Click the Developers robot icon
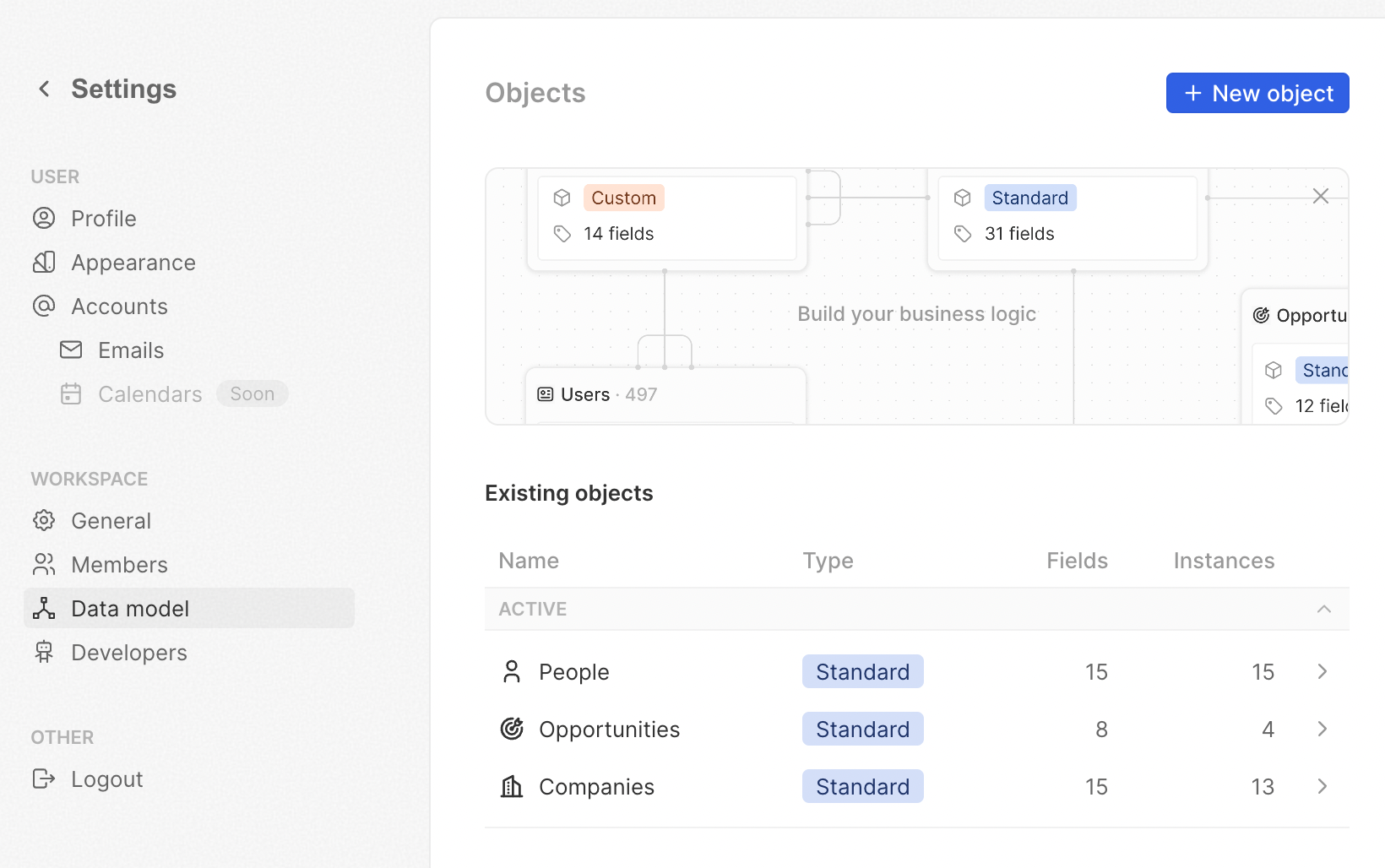Image resolution: width=1385 pixels, height=868 pixels. point(44,653)
